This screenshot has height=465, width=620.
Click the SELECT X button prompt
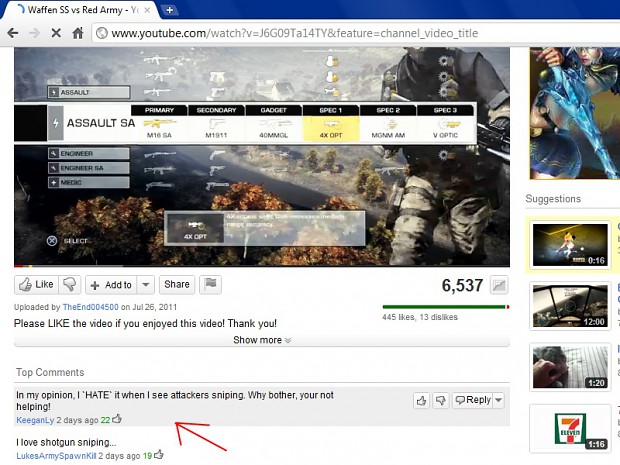pyautogui.click(x=52, y=241)
